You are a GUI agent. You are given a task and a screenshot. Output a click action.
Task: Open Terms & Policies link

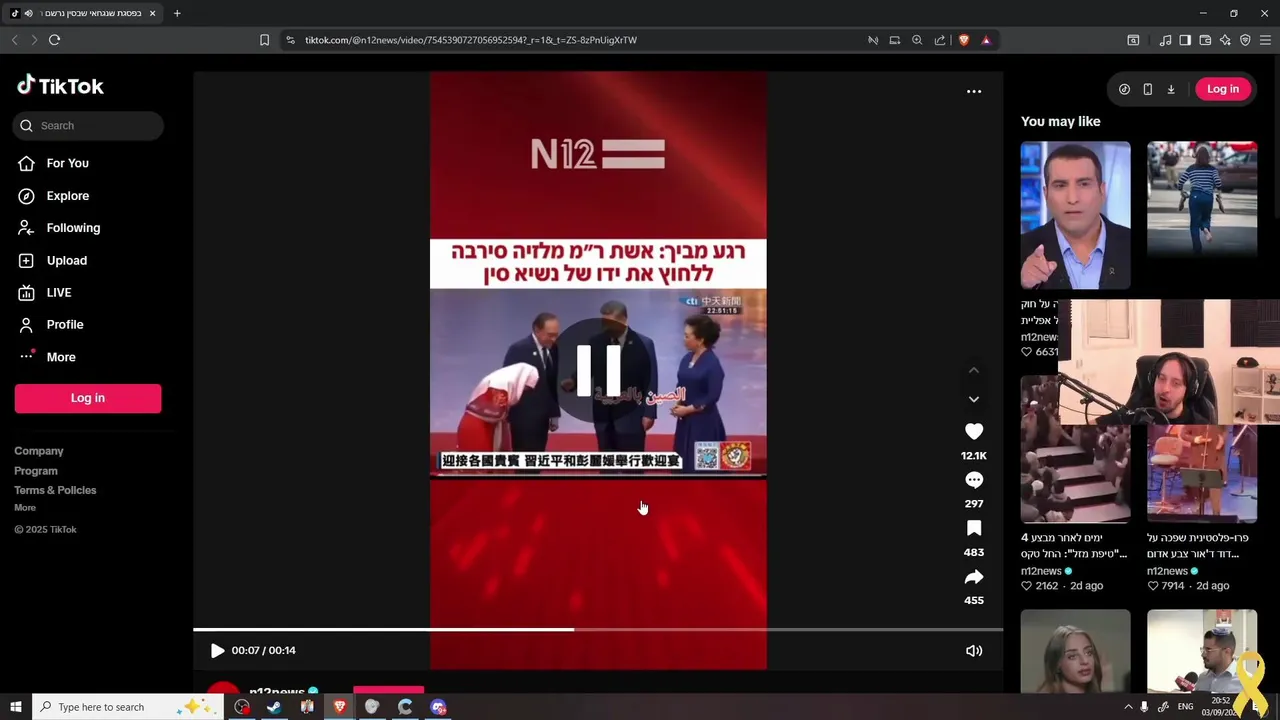tap(55, 490)
